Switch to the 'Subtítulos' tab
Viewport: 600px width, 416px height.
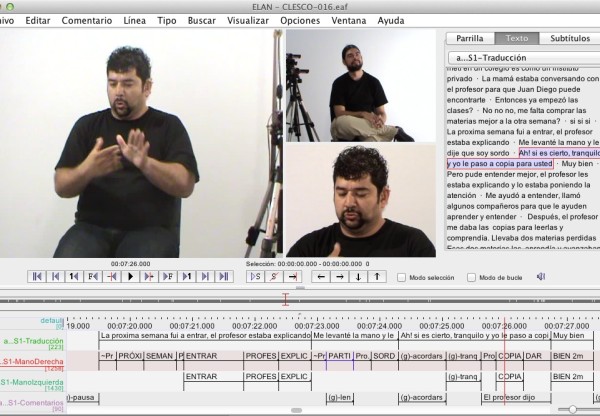[569, 39]
